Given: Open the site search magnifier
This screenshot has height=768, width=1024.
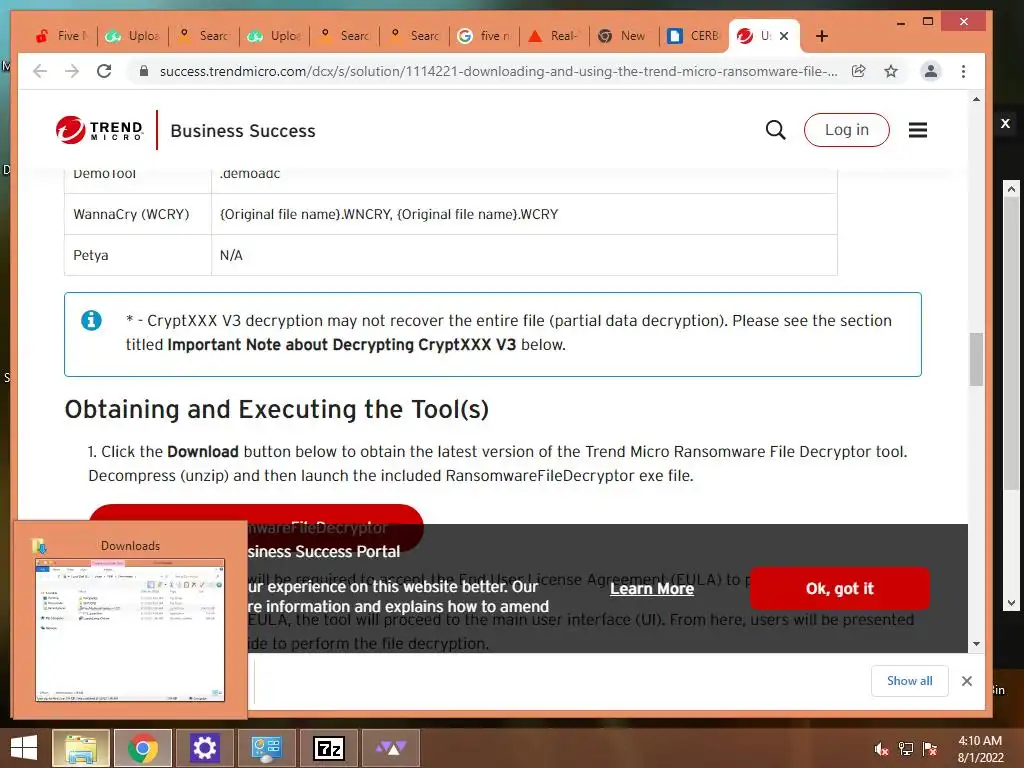Looking at the screenshot, I should tap(775, 130).
